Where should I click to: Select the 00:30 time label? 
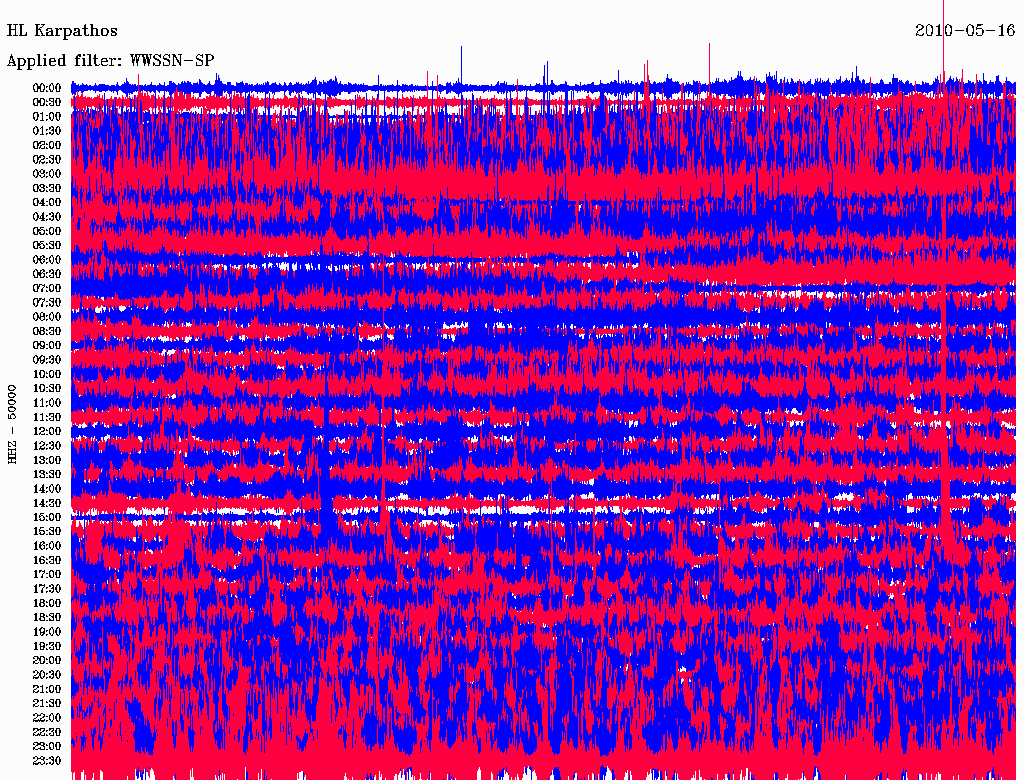[47, 103]
